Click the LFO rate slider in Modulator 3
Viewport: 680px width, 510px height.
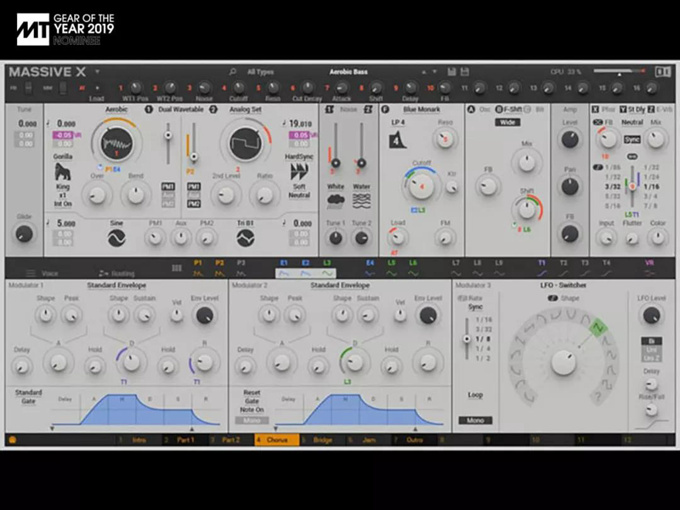467,339
